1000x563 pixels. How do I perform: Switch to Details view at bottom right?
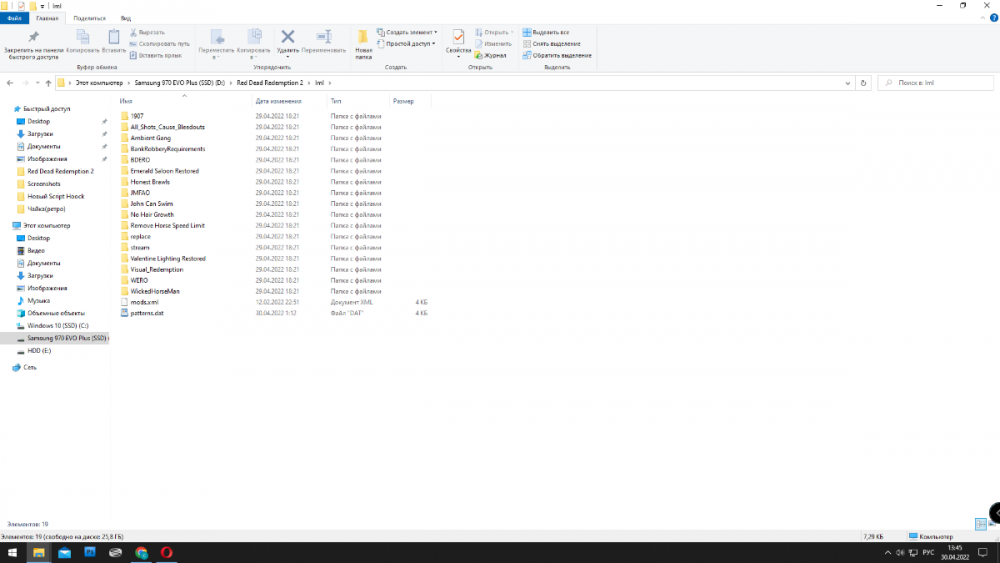[x=981, y=524]
